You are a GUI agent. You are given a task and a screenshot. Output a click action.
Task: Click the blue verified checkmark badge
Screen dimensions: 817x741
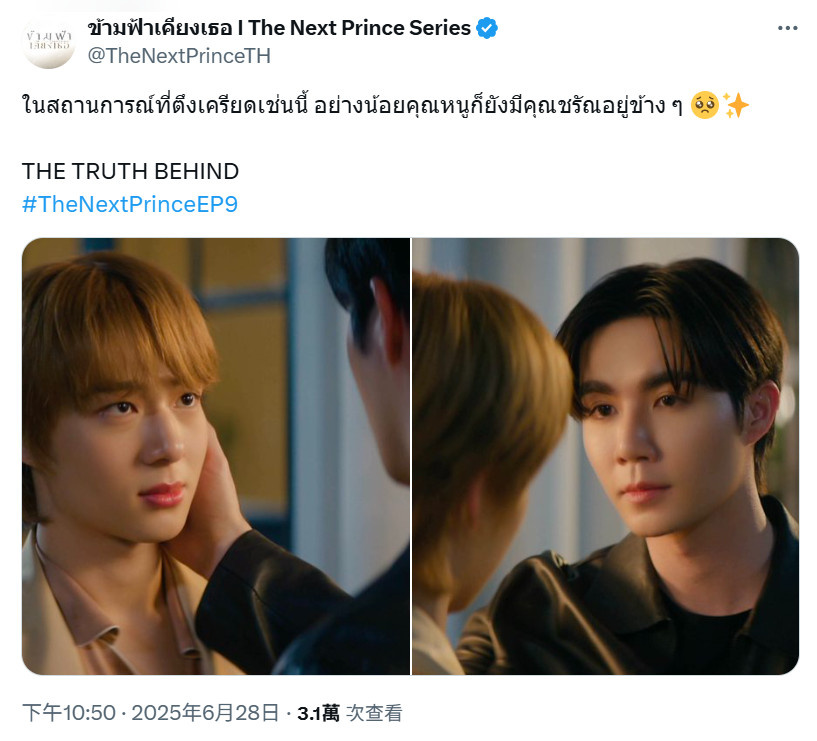487,28
